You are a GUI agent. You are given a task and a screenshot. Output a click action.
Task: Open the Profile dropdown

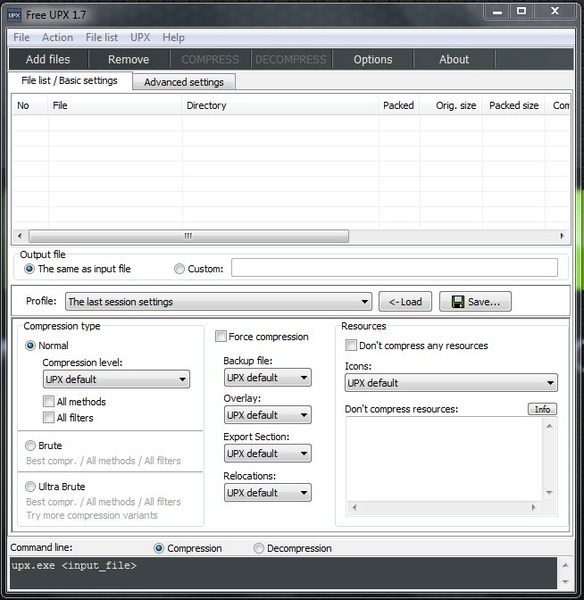coord(219,302)
